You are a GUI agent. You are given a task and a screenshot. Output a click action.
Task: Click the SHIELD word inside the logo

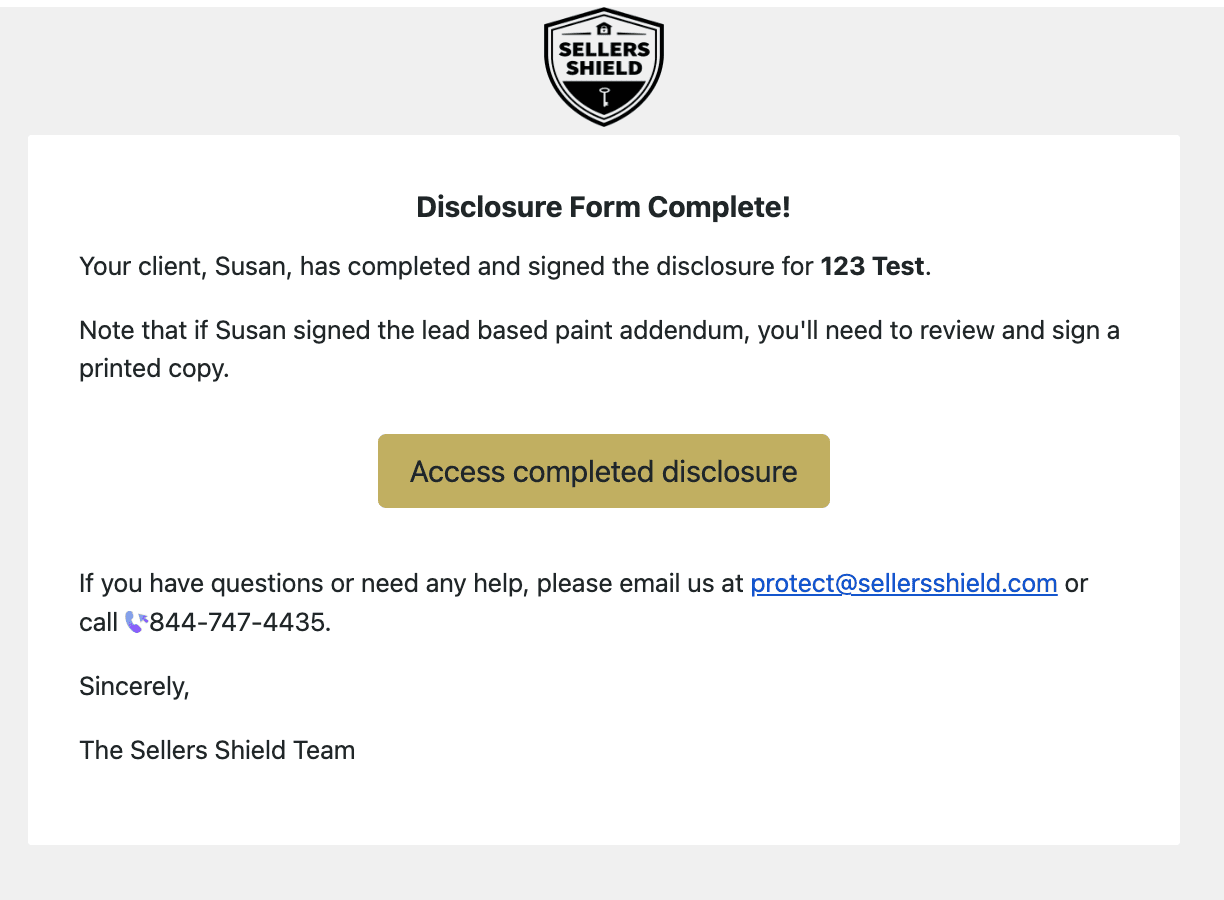(x=604, y=69)
